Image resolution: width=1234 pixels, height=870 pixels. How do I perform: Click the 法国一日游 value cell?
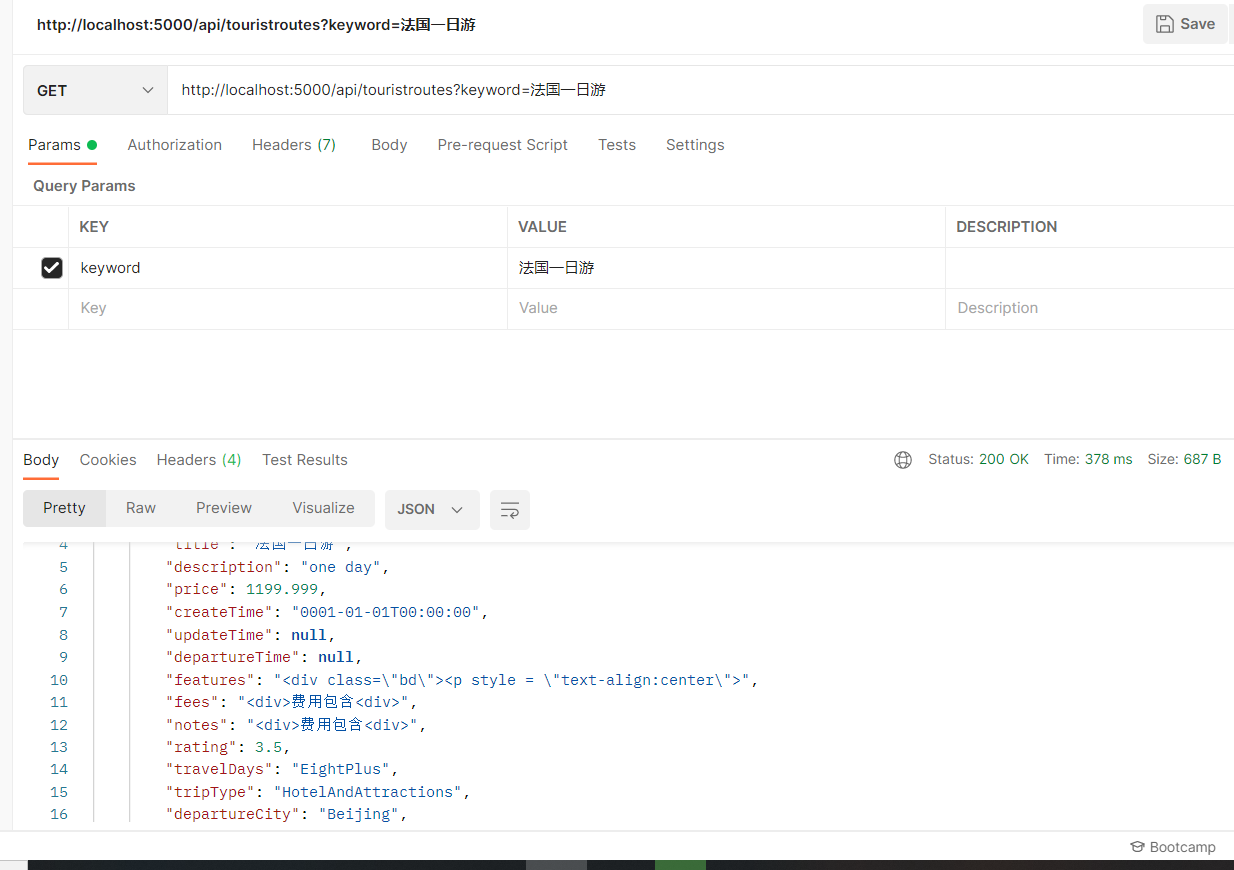726,268
